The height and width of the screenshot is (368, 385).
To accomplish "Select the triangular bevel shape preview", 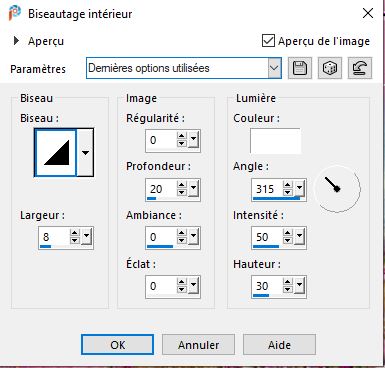I will point(56,152).
